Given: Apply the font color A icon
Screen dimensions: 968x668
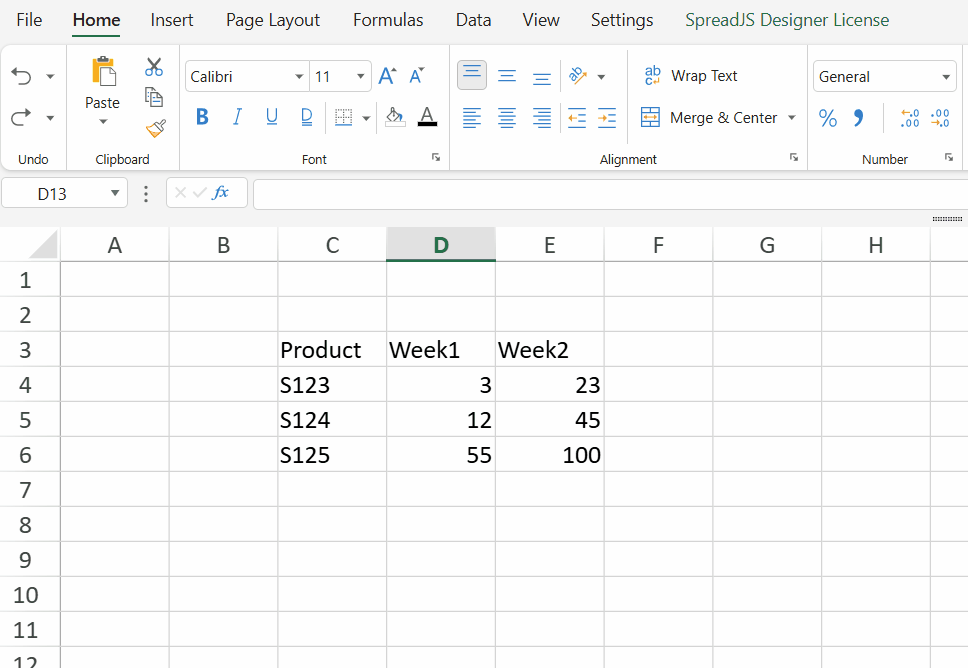Looking at the screenshot, I should coord(427,117).
